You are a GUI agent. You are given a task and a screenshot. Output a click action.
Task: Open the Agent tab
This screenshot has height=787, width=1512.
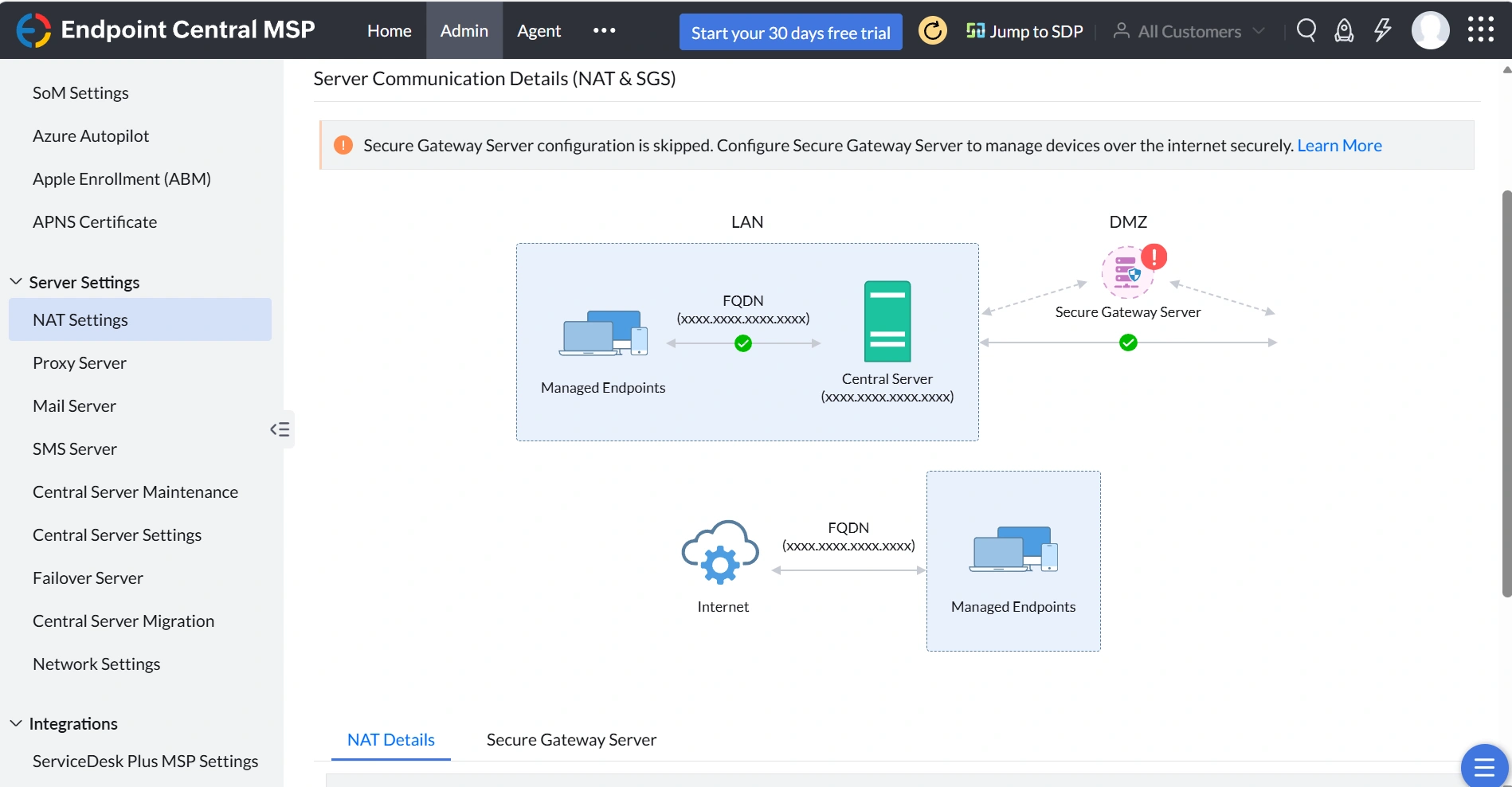[539, 30]
